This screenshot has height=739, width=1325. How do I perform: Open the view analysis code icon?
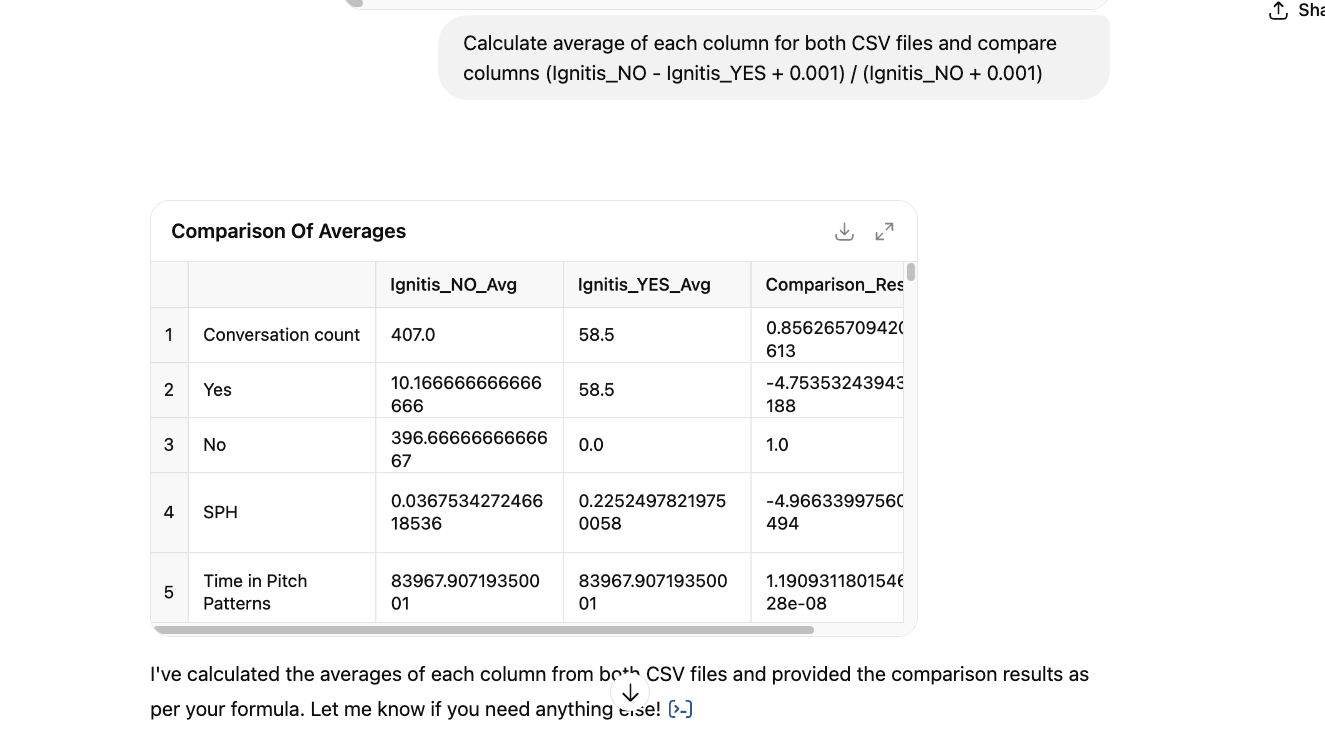(x=680, y=709)
